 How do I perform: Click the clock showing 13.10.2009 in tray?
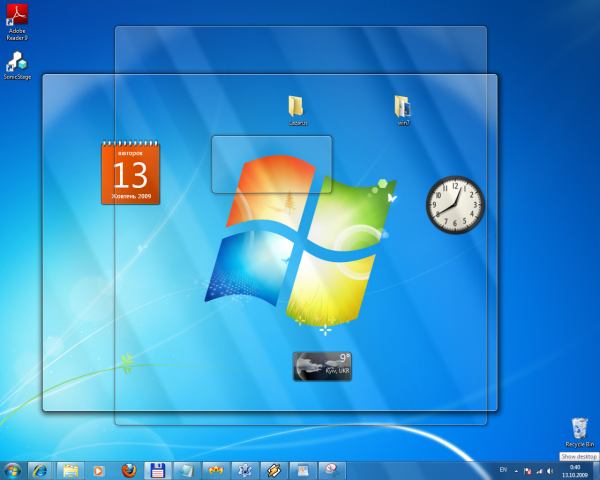click(575, 471)
